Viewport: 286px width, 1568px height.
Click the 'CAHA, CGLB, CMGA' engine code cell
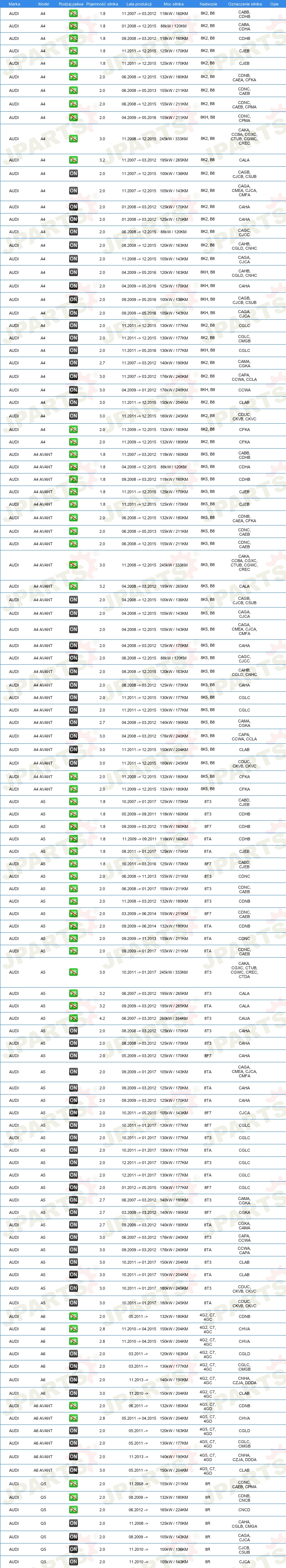coord(244,1524)
